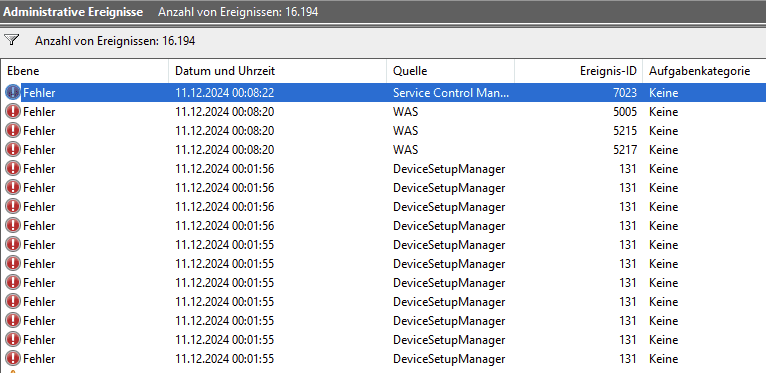Screen dimensions: 766x373
Task: Click error icon of Service Control Manager event
Action: click(13, 93)
